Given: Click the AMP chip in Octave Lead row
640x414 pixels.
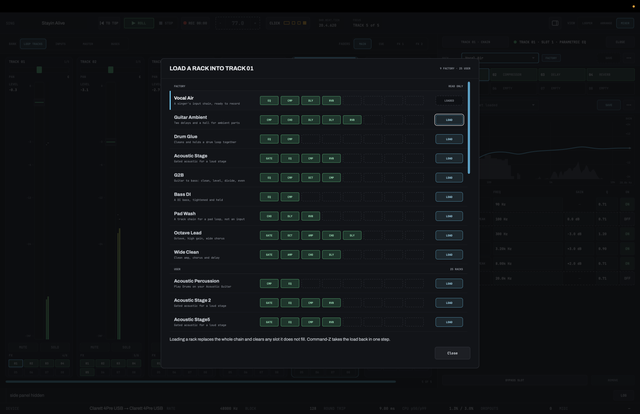Looking at the screenshot, I should pos(311,235).
